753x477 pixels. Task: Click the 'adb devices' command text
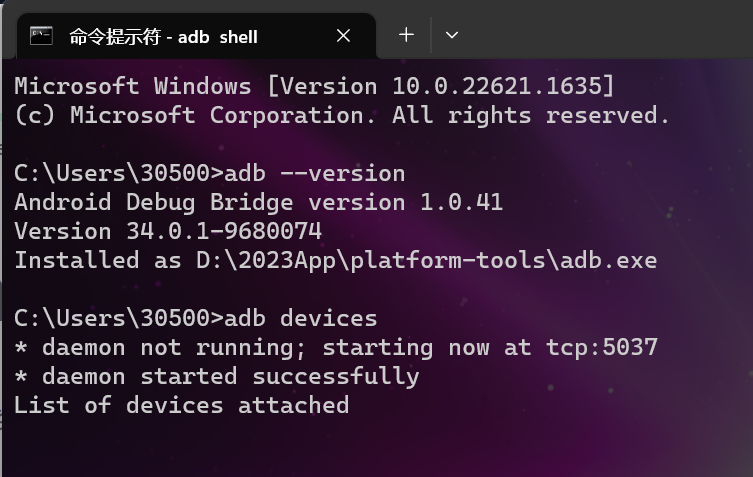coord(301,318)
